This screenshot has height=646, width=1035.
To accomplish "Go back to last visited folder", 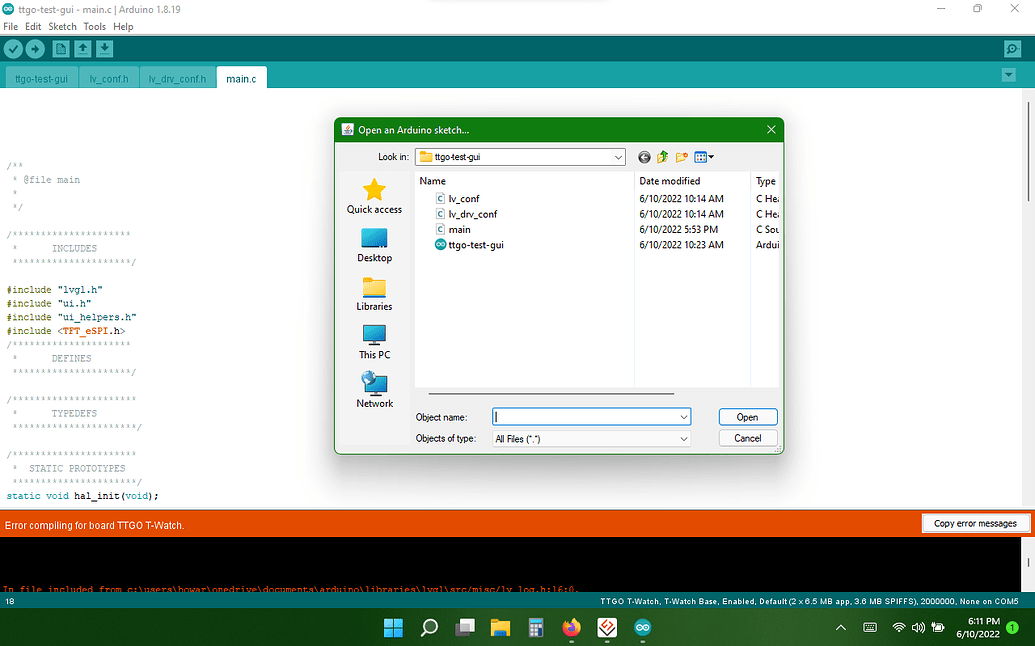I will pos(644,157).
